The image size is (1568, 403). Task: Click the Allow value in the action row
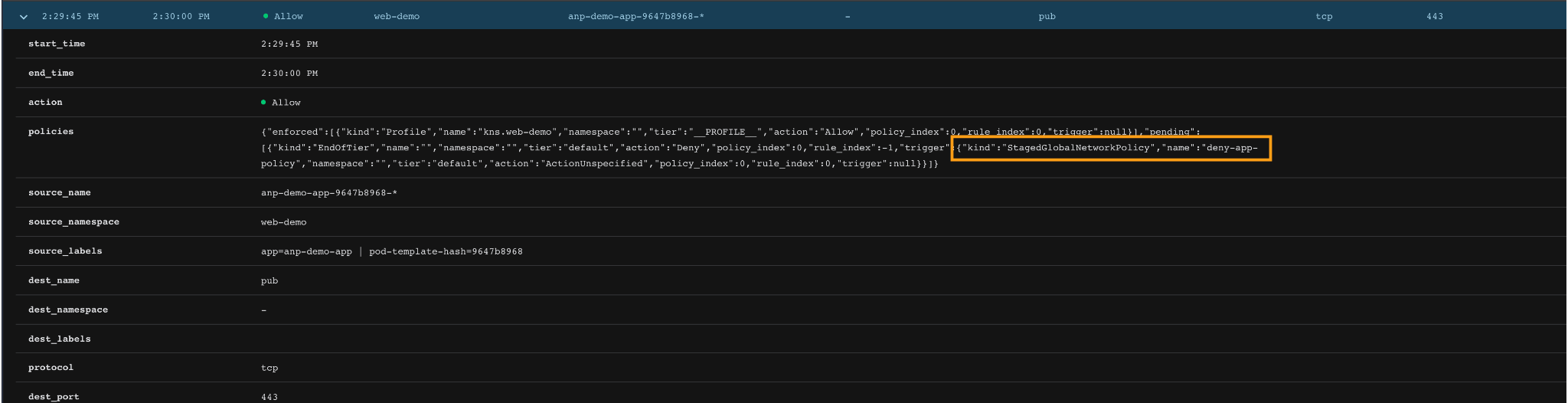point(281,103)
